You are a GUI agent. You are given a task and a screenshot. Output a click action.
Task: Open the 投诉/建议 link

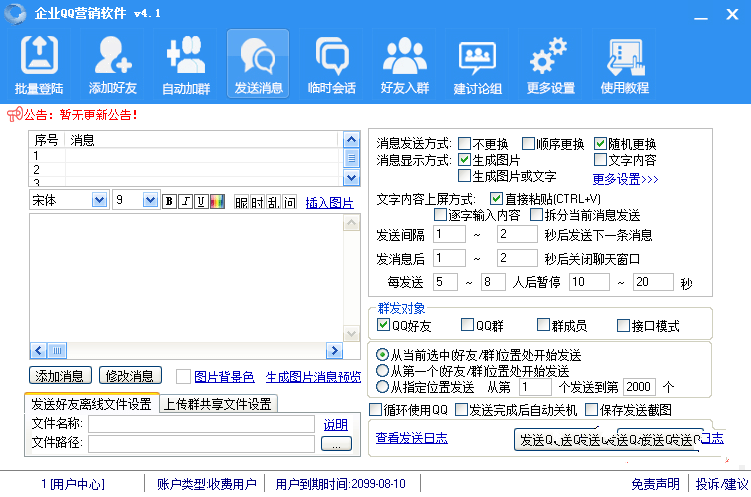[722, 484]
